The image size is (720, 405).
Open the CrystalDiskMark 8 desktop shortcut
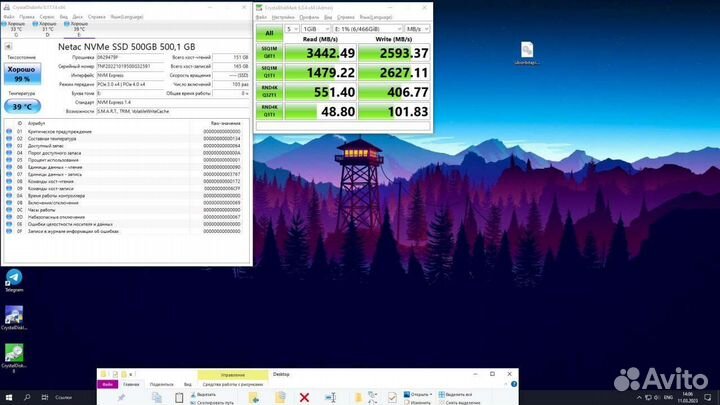pyautogui.click(x=14, y=357)
